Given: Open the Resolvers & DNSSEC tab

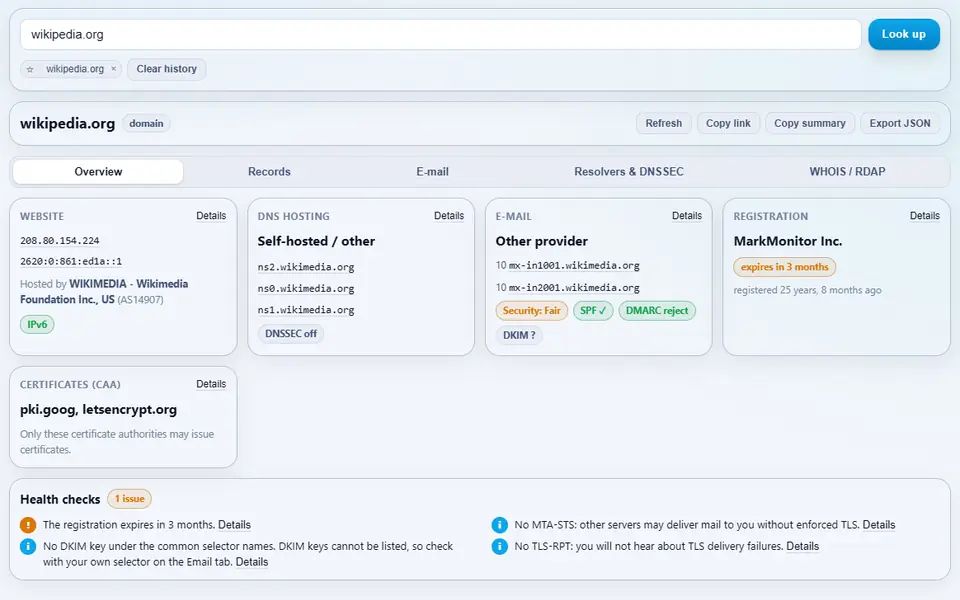Looking at the screenshot, I should tap(629, 171).
